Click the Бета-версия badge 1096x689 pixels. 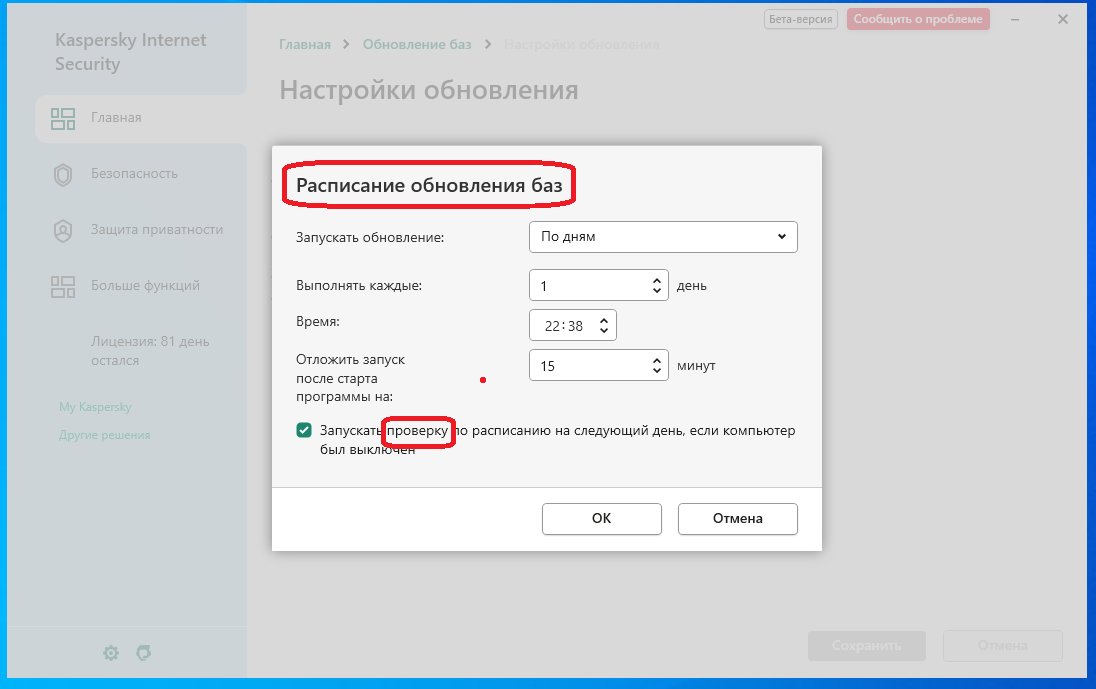pos(800,19)
